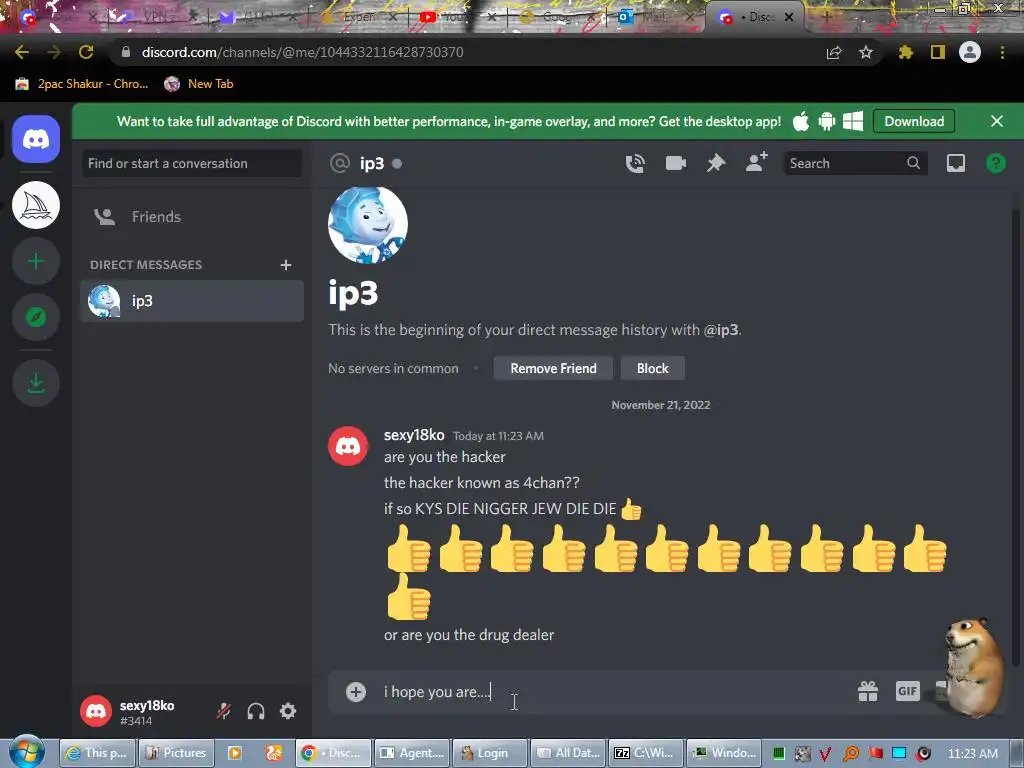Viewport: 1024px width, 768px height.
Task: Click the message Search box
Action: tap(855, 163)
